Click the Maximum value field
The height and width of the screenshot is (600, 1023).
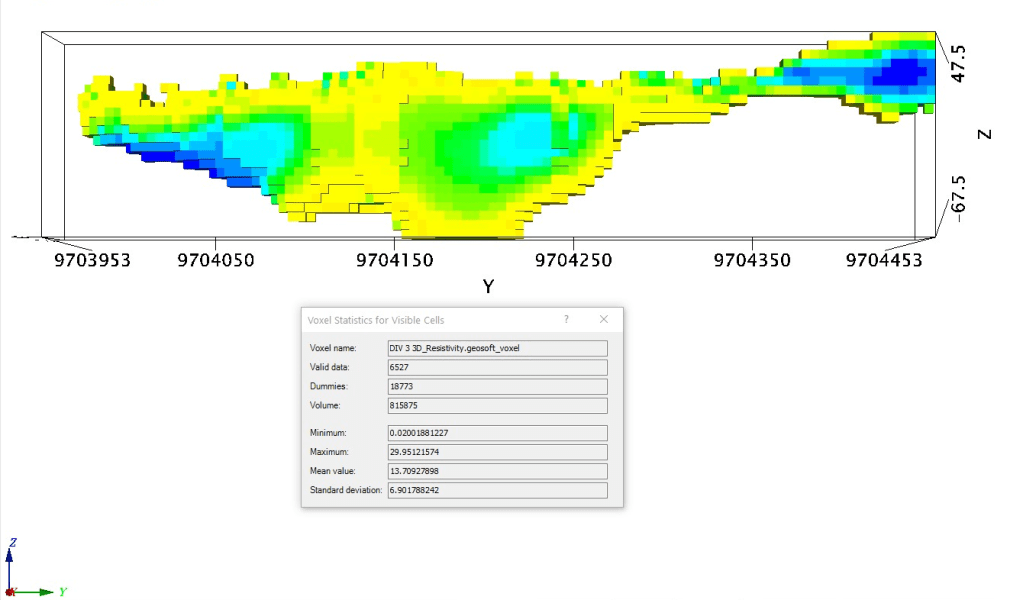tap(497, 452)
